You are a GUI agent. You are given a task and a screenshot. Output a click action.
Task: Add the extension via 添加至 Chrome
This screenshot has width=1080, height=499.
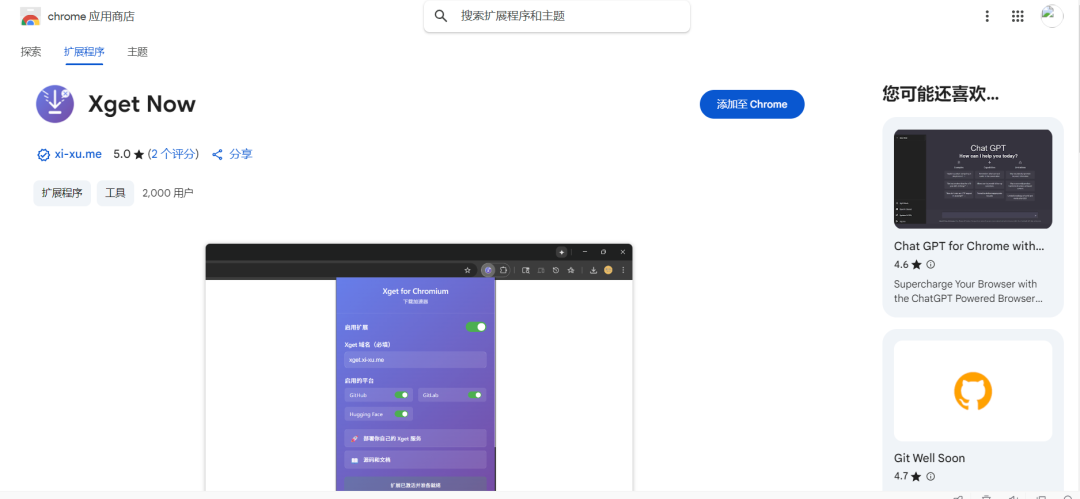pyautogui.click(x=751, y=104)
